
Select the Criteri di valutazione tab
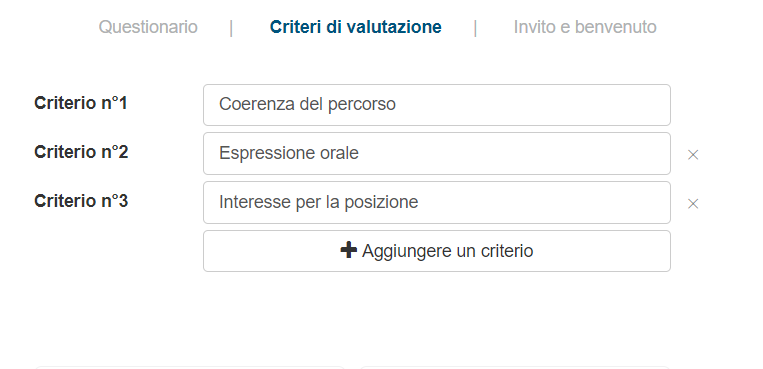coord(356,27)
